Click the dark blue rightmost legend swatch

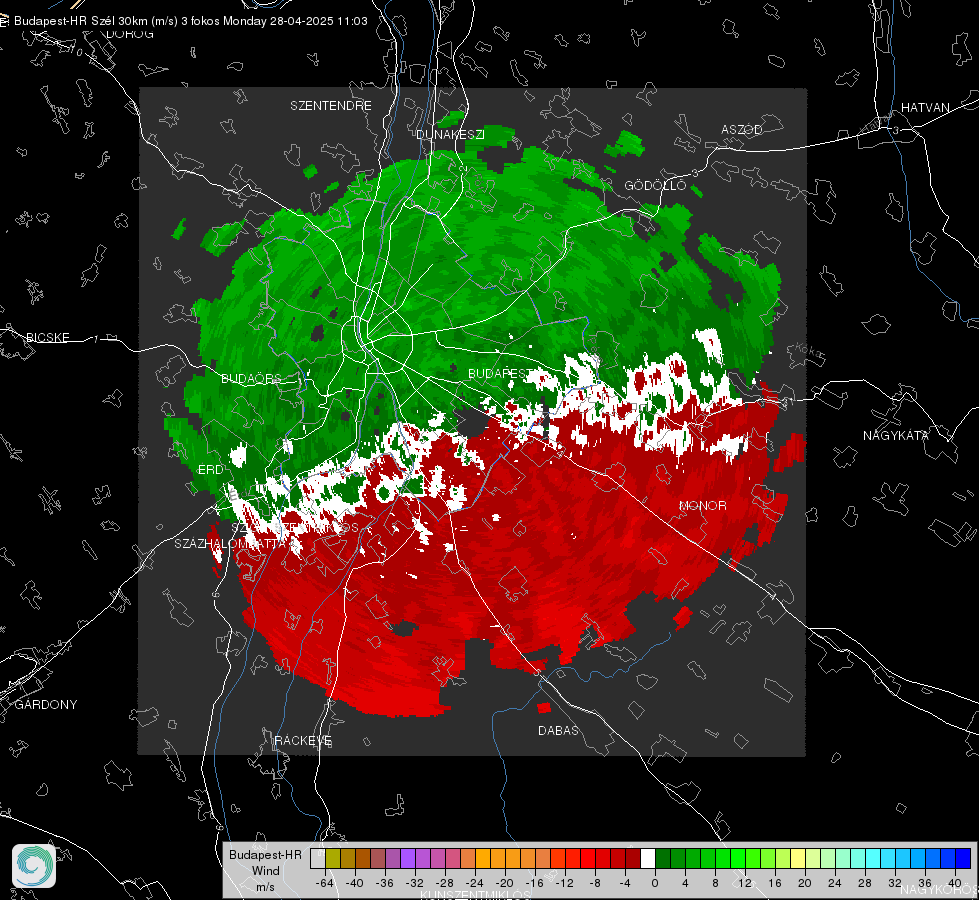click(x=963, y=858)
